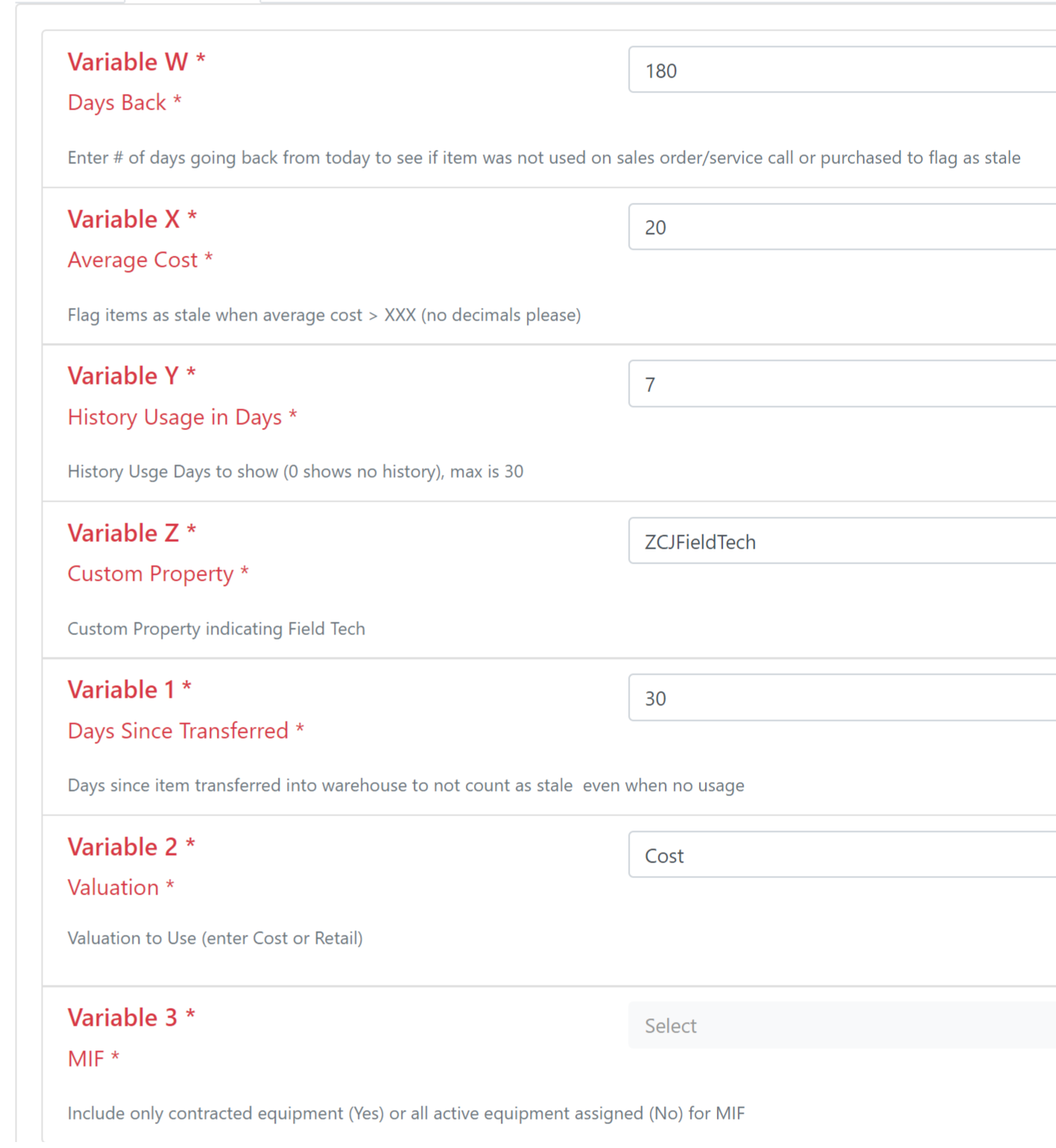Click the Variable Y input showing 7
Screen dimensions: 1056x1148
pos(842,384)
